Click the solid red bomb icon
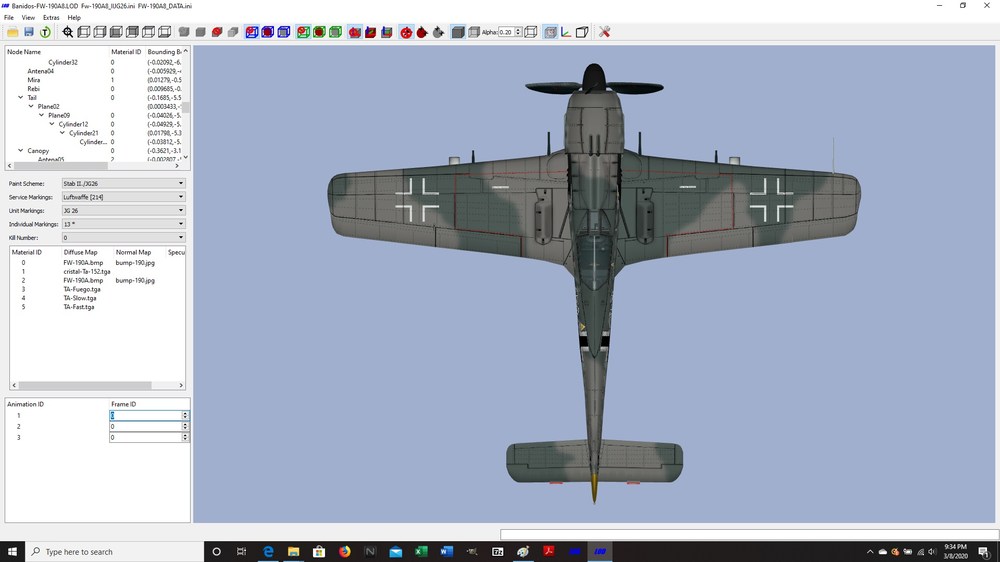Viewport: 1000px width, 562px height. point(422,32)
